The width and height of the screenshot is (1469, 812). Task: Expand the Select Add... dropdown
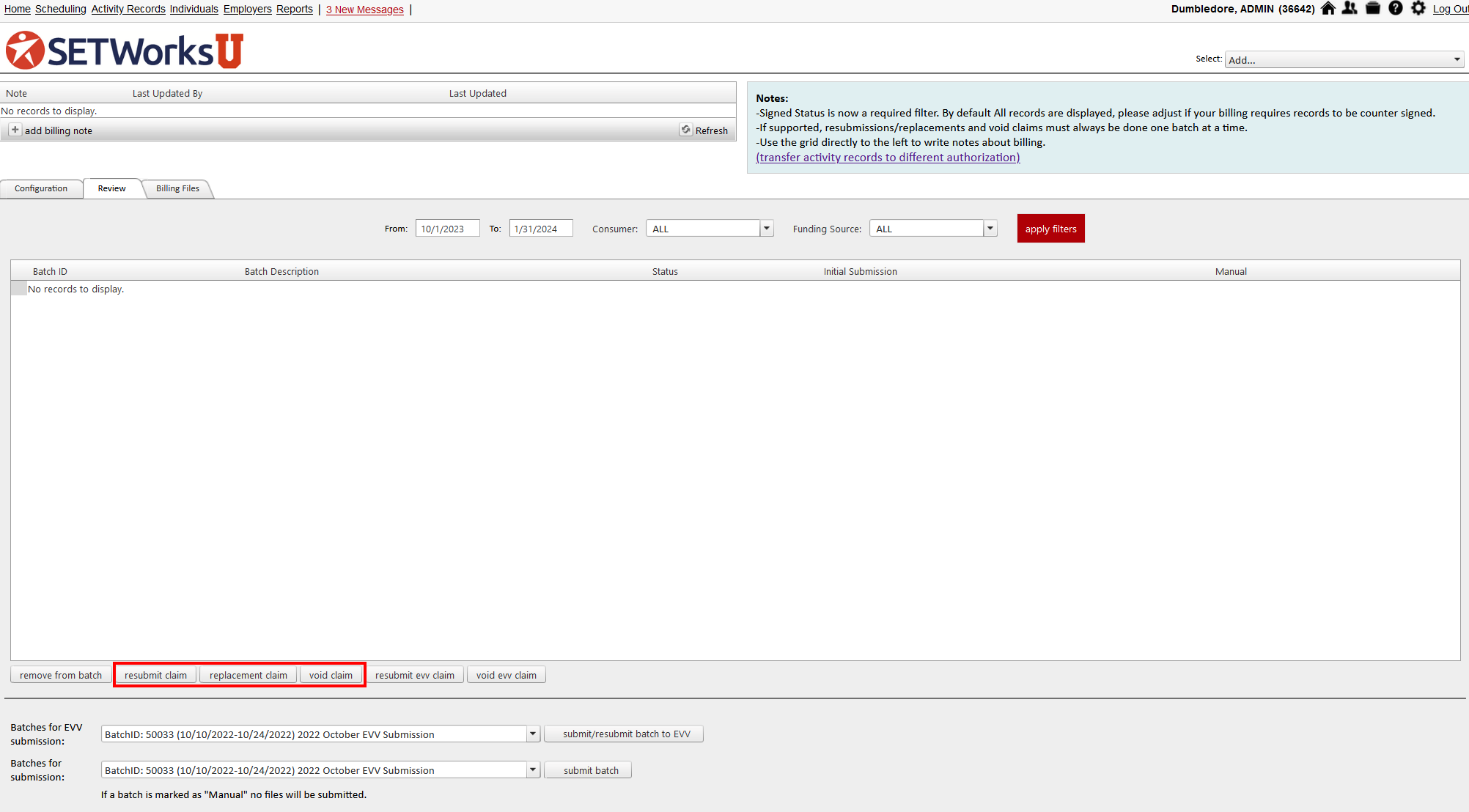tap(1457, 60)
